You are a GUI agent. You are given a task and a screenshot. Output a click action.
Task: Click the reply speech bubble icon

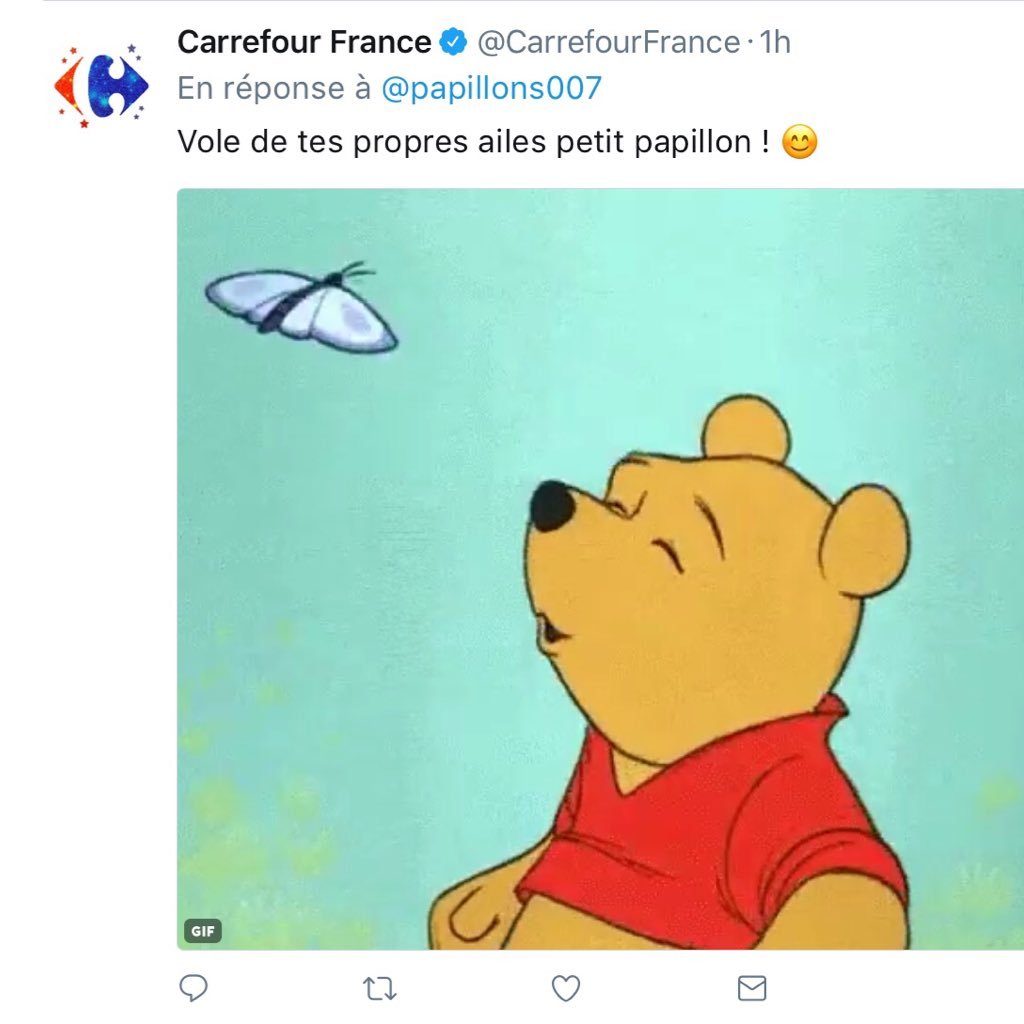click(x=193, y=988)
